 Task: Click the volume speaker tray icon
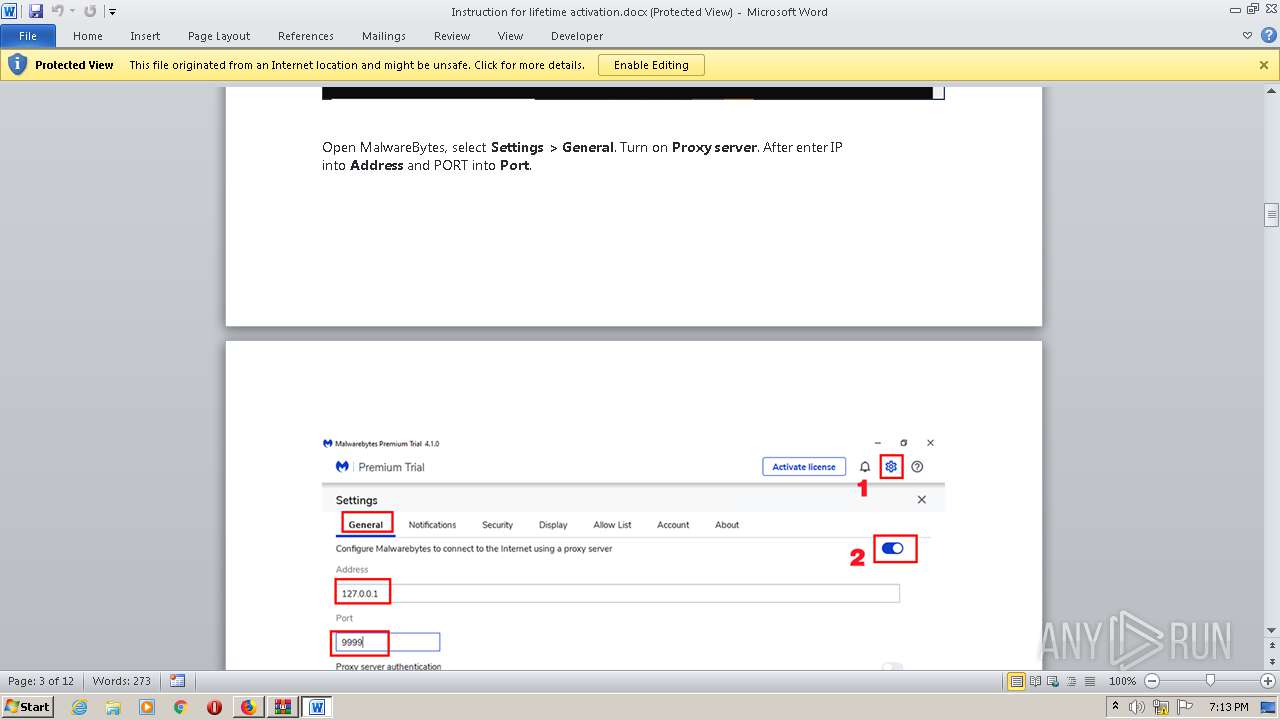coord(1136,707)
